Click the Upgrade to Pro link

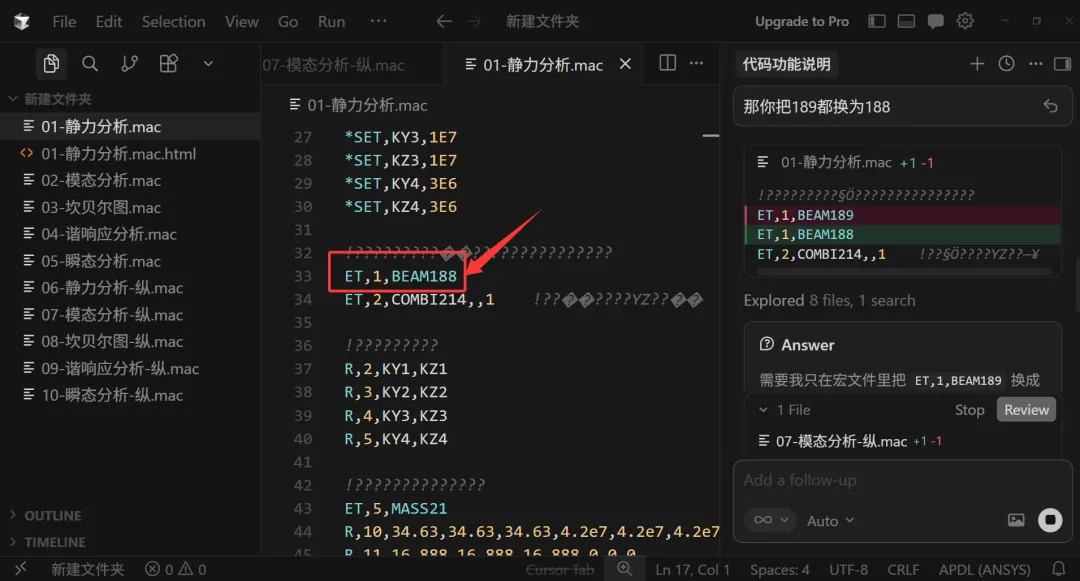pyautogui.click(x=802, y=21)
